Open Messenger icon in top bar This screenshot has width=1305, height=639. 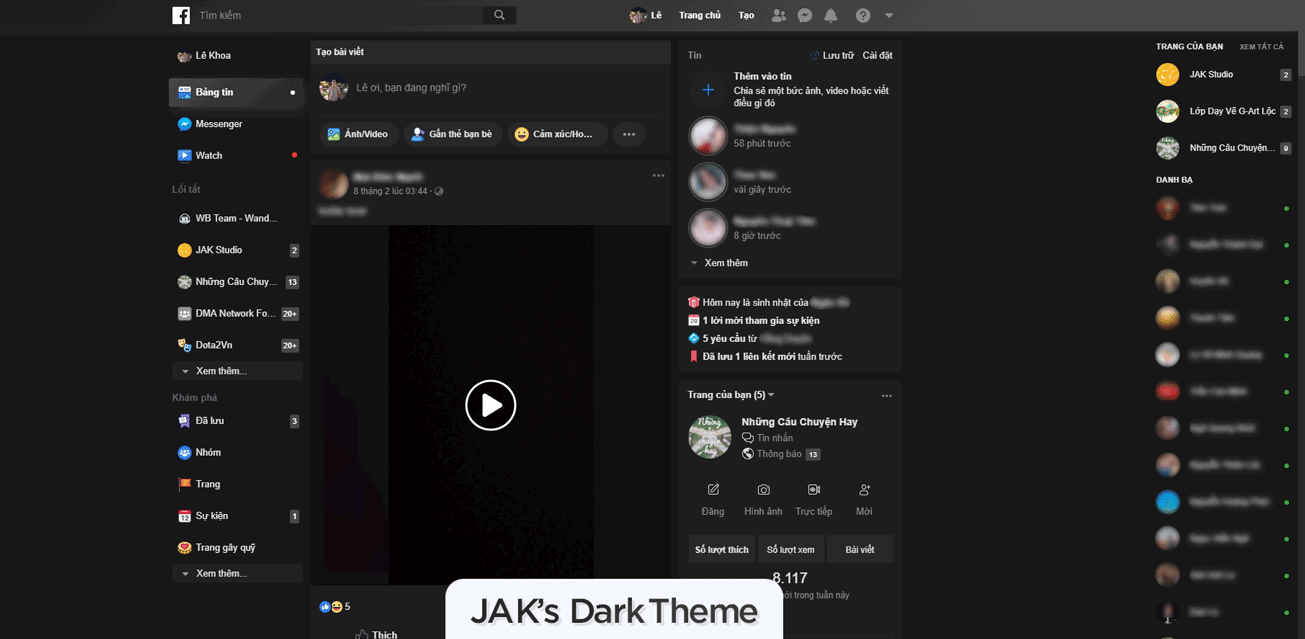[805, 15]
